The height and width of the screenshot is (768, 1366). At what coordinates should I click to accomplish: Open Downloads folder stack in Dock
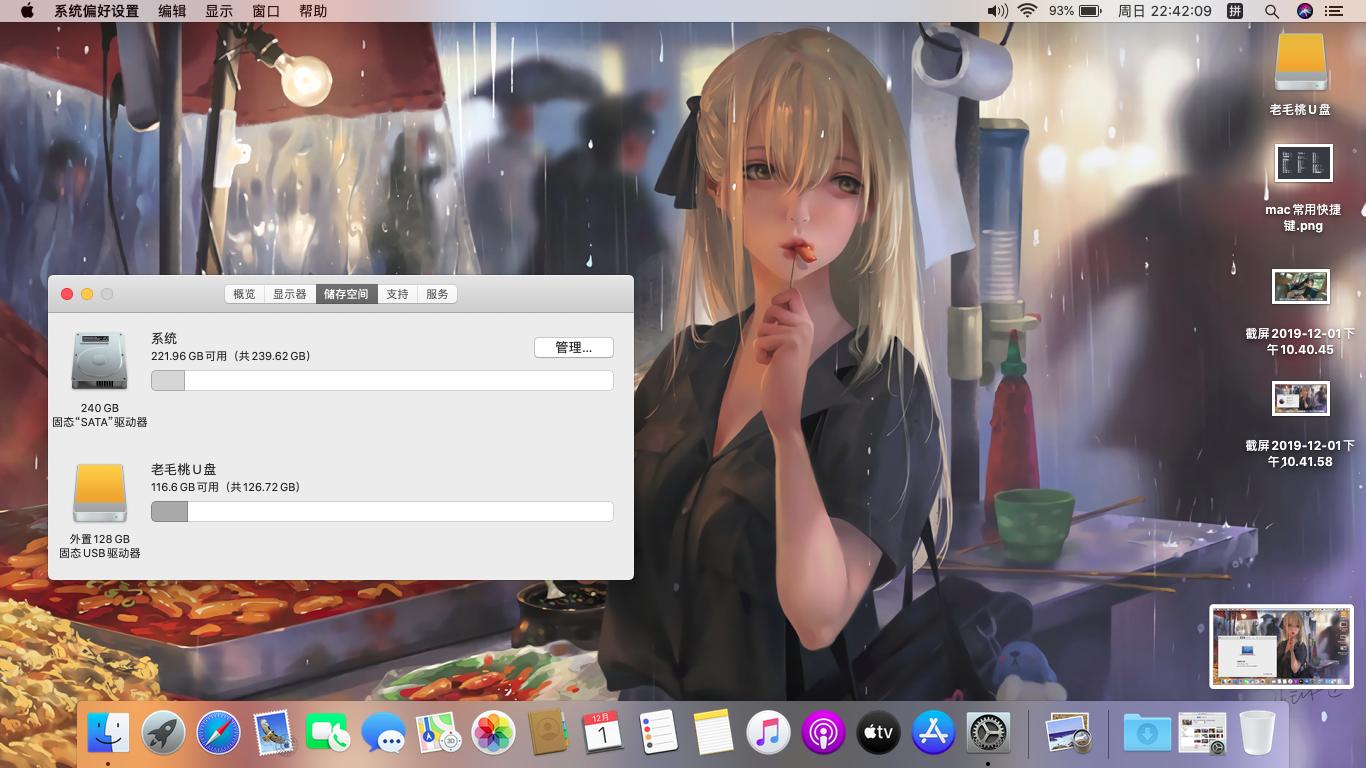coord(1147,733)
